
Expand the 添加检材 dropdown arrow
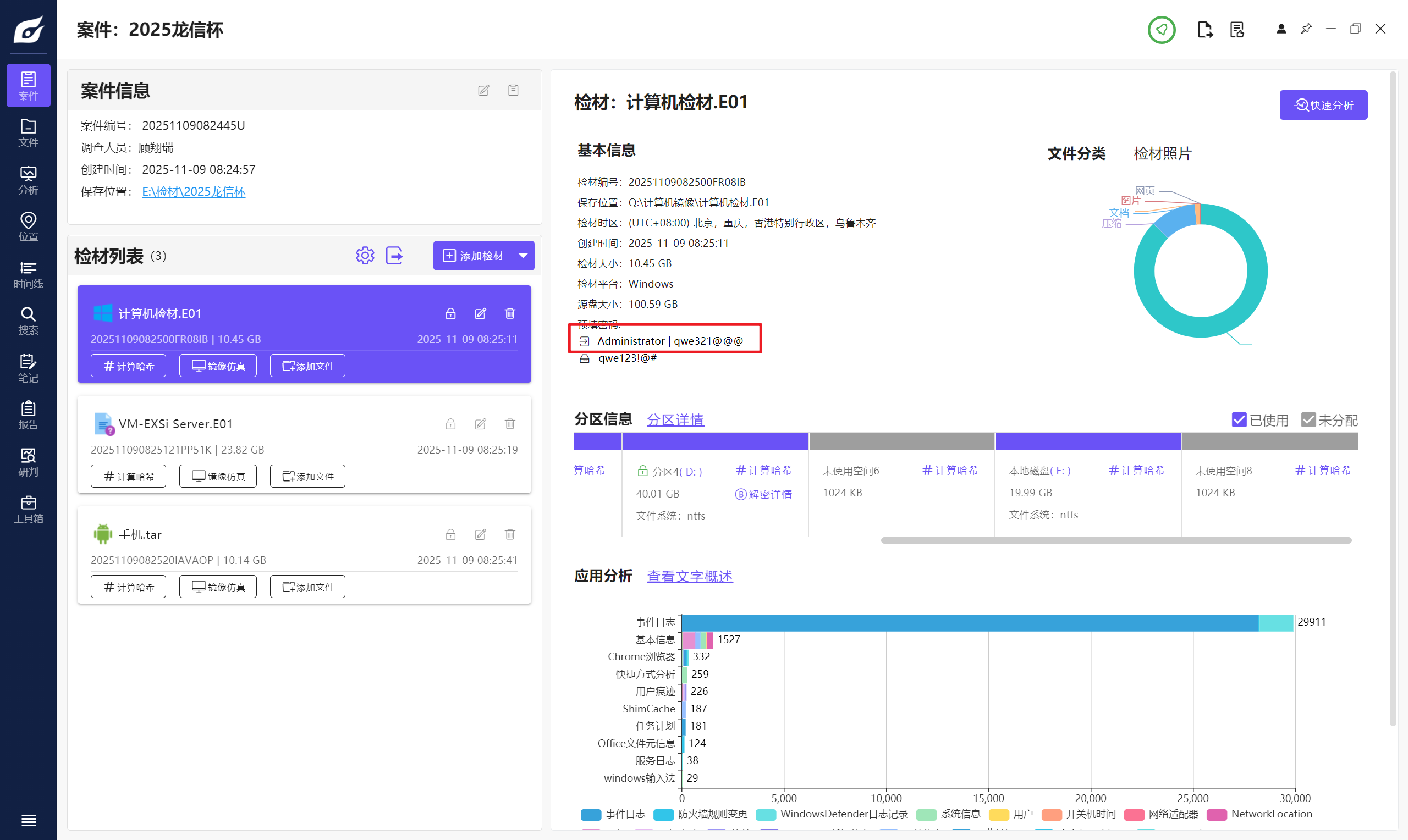[x=523, y=256]
